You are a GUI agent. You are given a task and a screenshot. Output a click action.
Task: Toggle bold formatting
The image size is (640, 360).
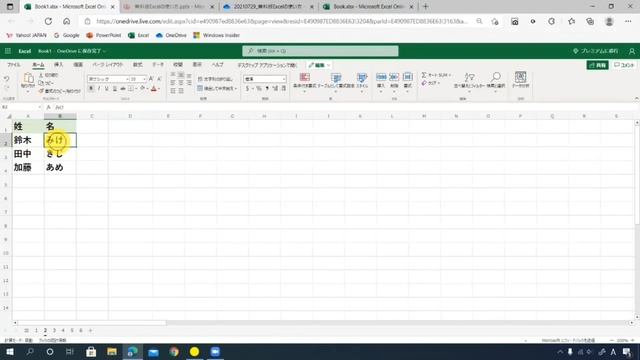(x=91, y=89)
